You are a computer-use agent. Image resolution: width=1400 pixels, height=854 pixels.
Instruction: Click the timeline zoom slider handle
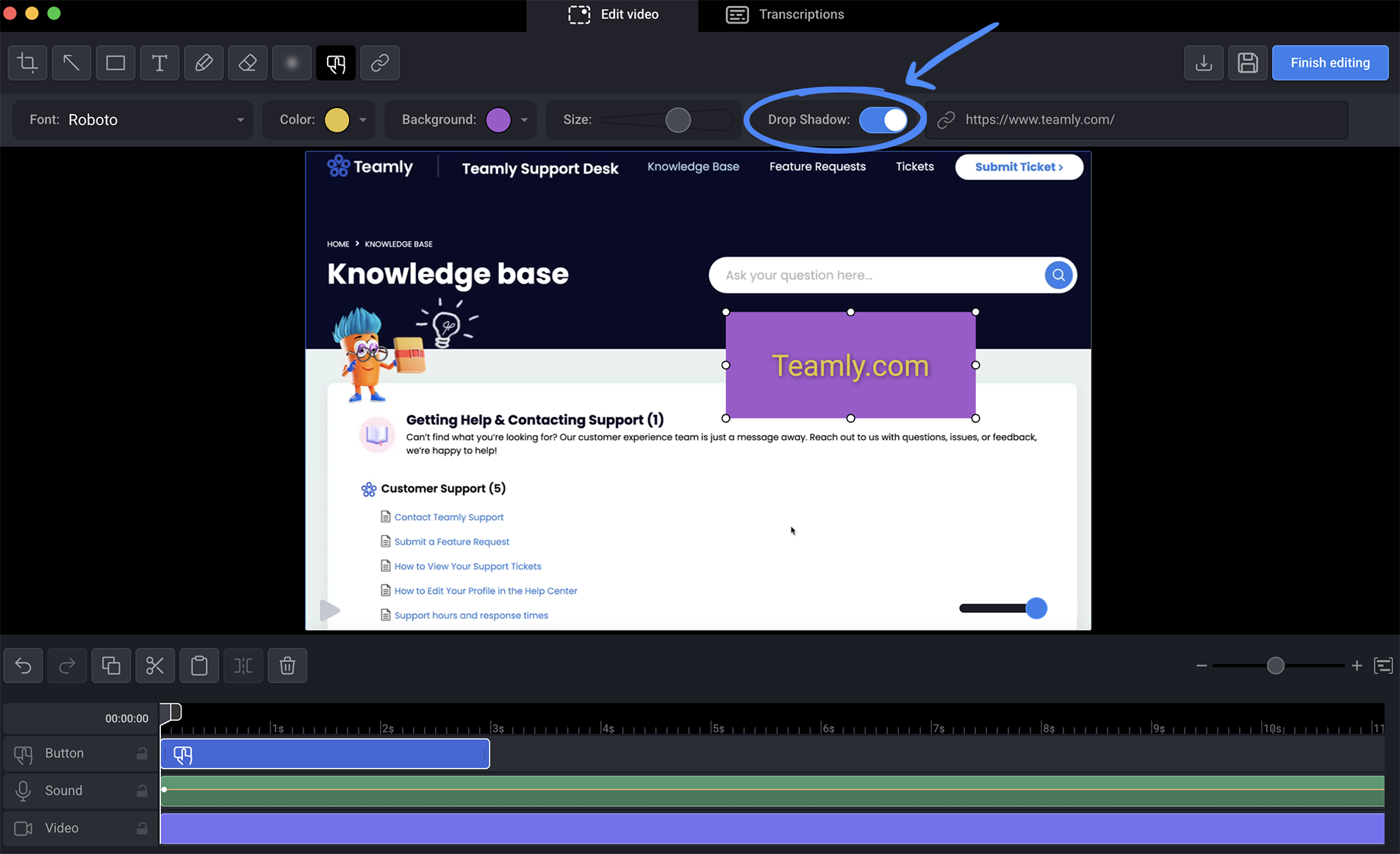[1276, 666]
